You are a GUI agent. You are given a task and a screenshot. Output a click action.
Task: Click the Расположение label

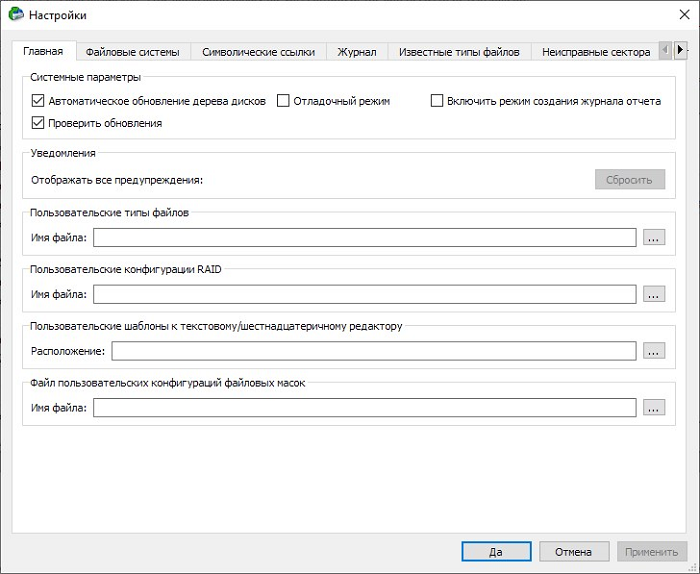[x=68, y=351]
